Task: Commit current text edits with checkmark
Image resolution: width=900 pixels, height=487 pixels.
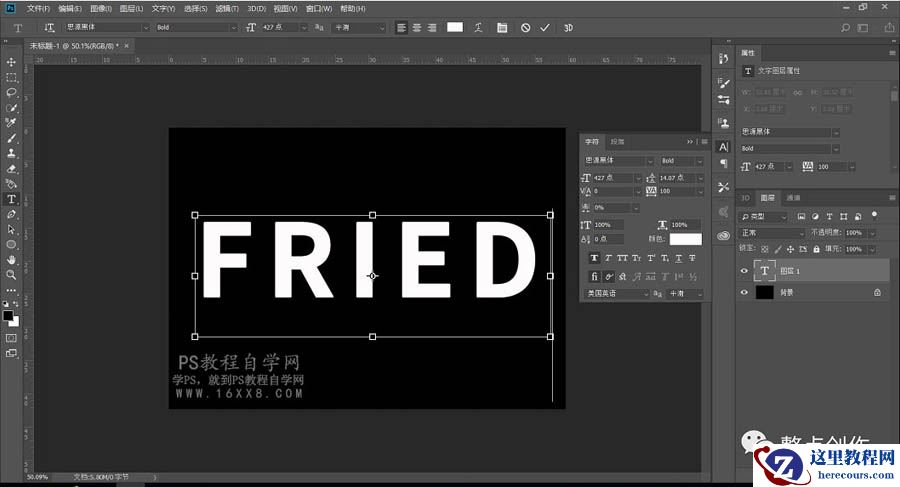Action: (545, 28)
